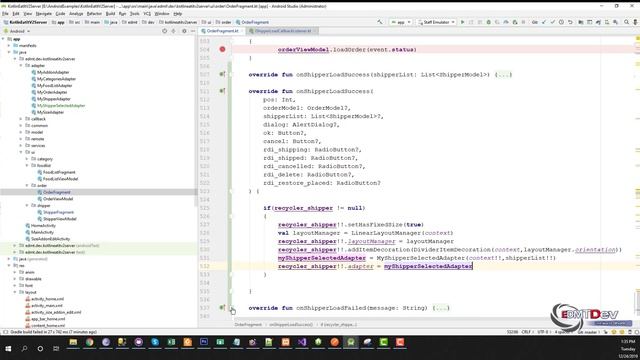This screenshot has width=640, height=360.
Task: Switch to ShipperLoadCallbackListener.kt tab
Action: 282,31
